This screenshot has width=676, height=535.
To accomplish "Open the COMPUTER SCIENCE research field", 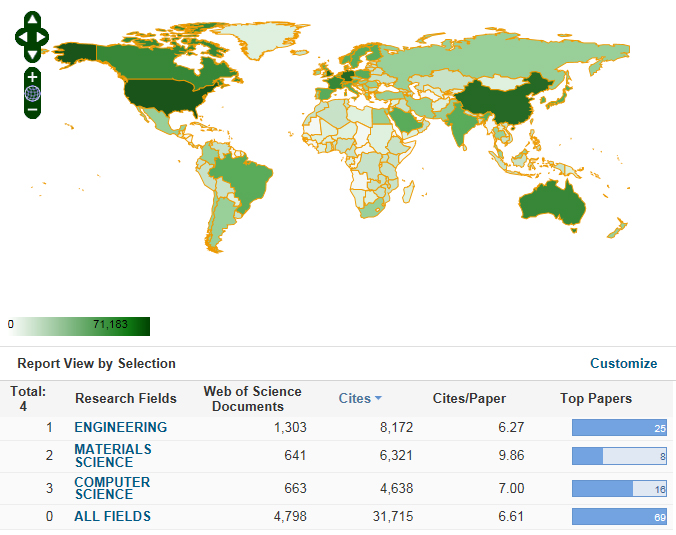I will tap(112, 488).
